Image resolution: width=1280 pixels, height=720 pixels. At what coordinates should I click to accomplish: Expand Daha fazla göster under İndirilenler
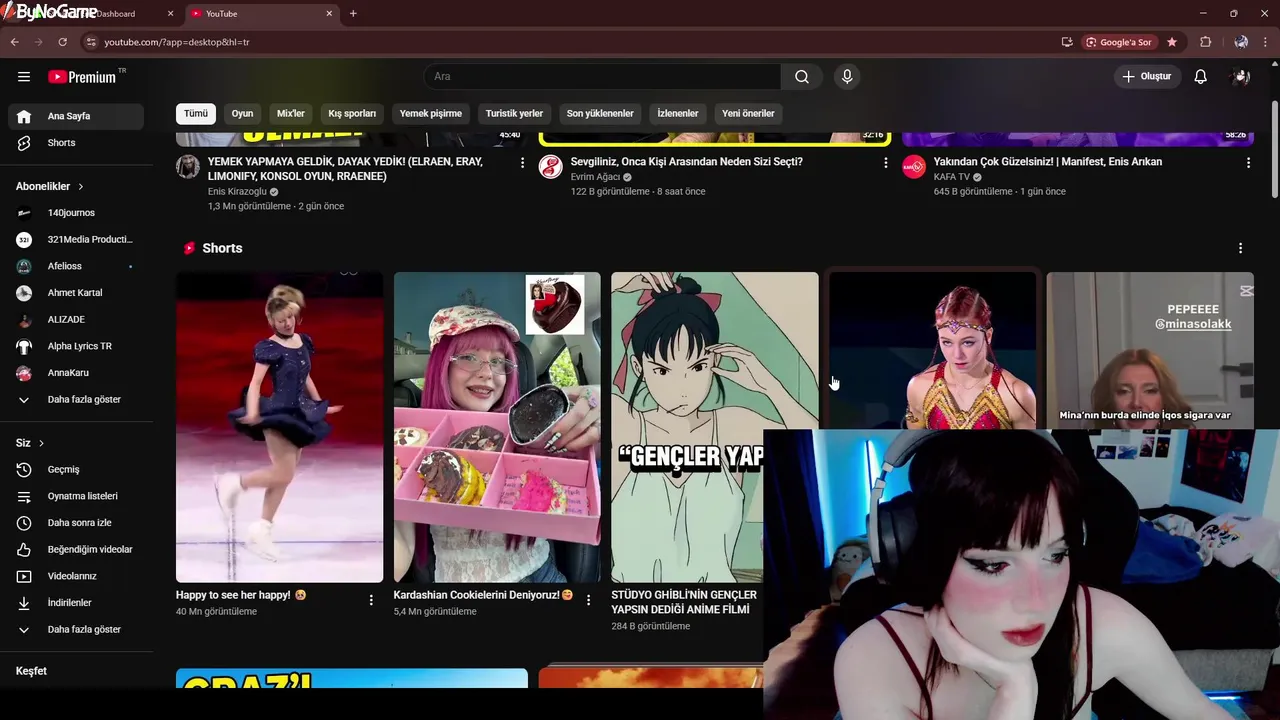tap(76, 630)
